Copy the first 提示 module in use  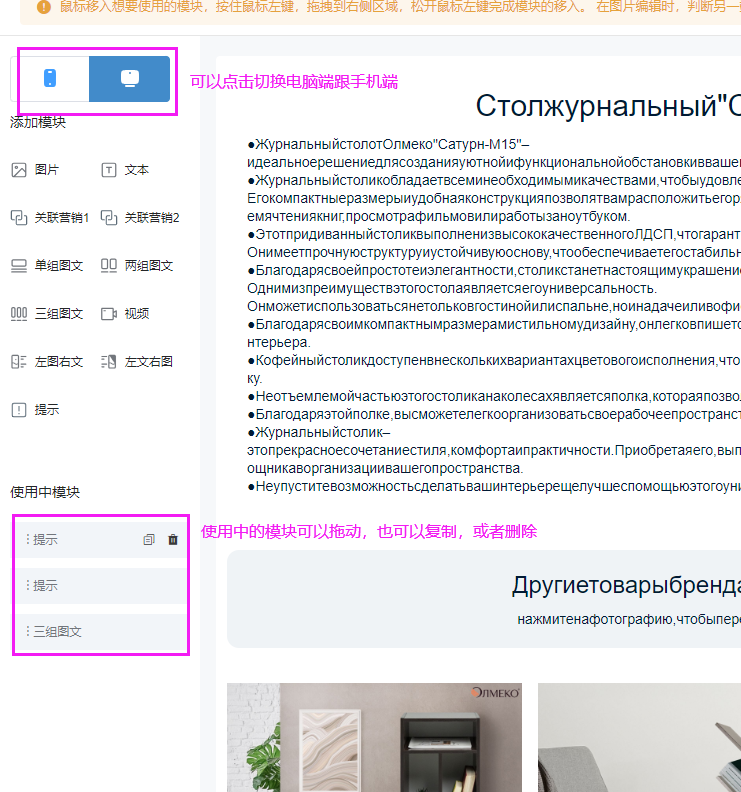click(149, 539)
